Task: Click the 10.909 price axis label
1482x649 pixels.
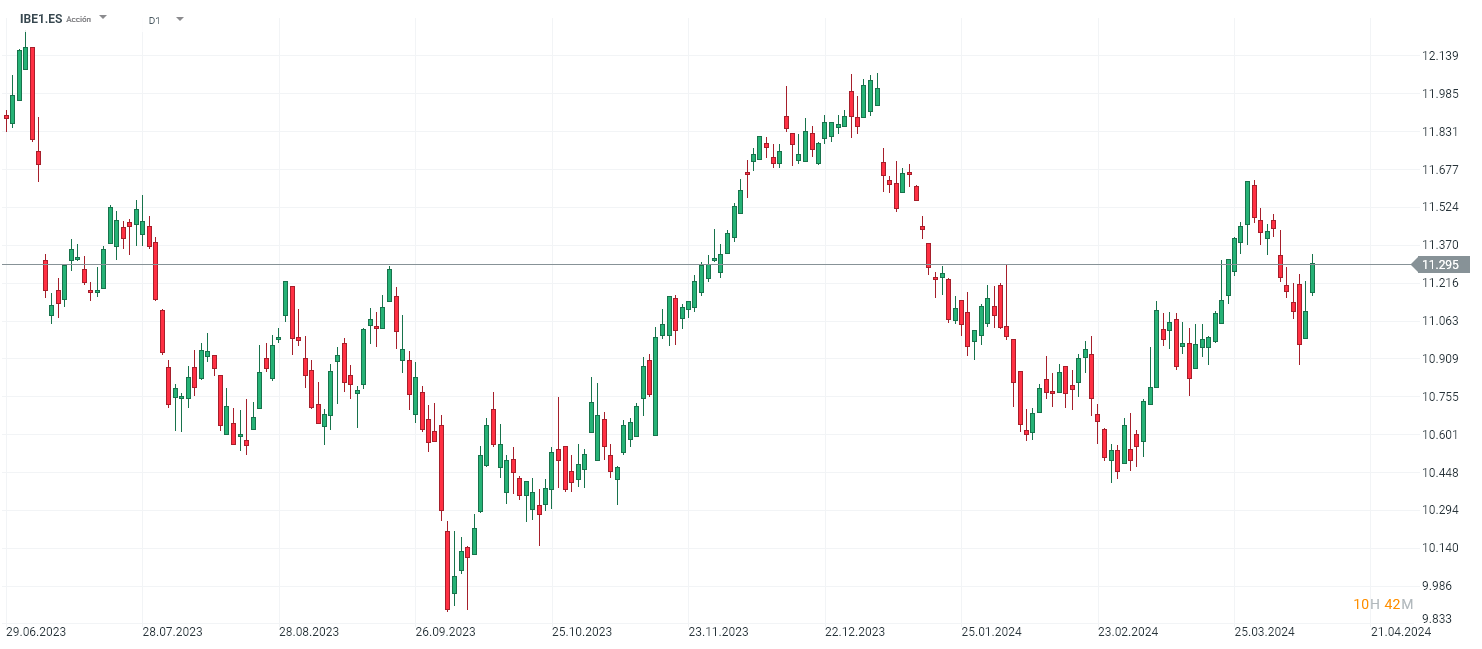Action: 1439,359
